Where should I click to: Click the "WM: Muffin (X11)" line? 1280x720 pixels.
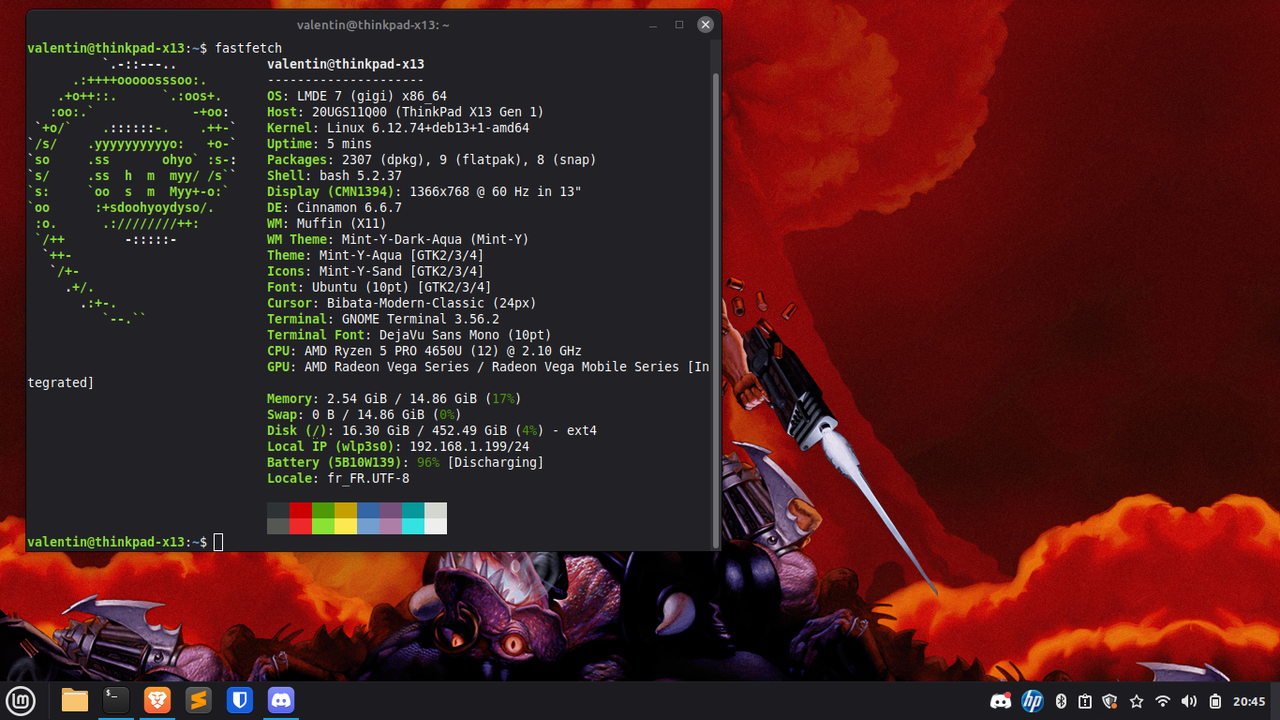[x=327, y=224]
